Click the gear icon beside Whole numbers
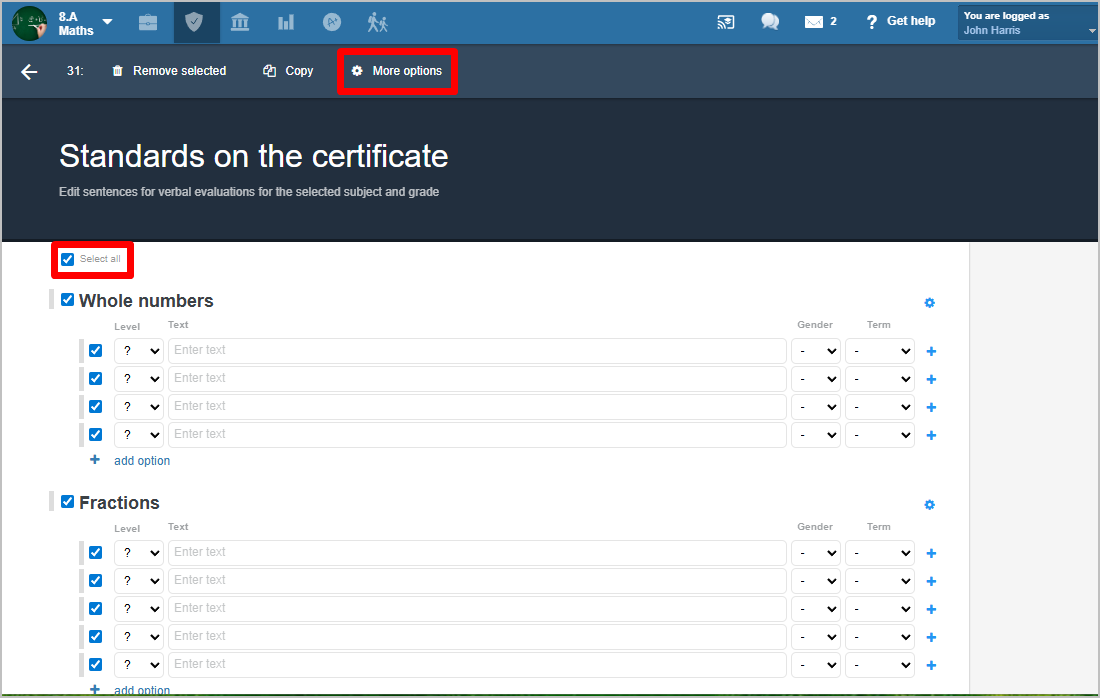 (929, 303)
